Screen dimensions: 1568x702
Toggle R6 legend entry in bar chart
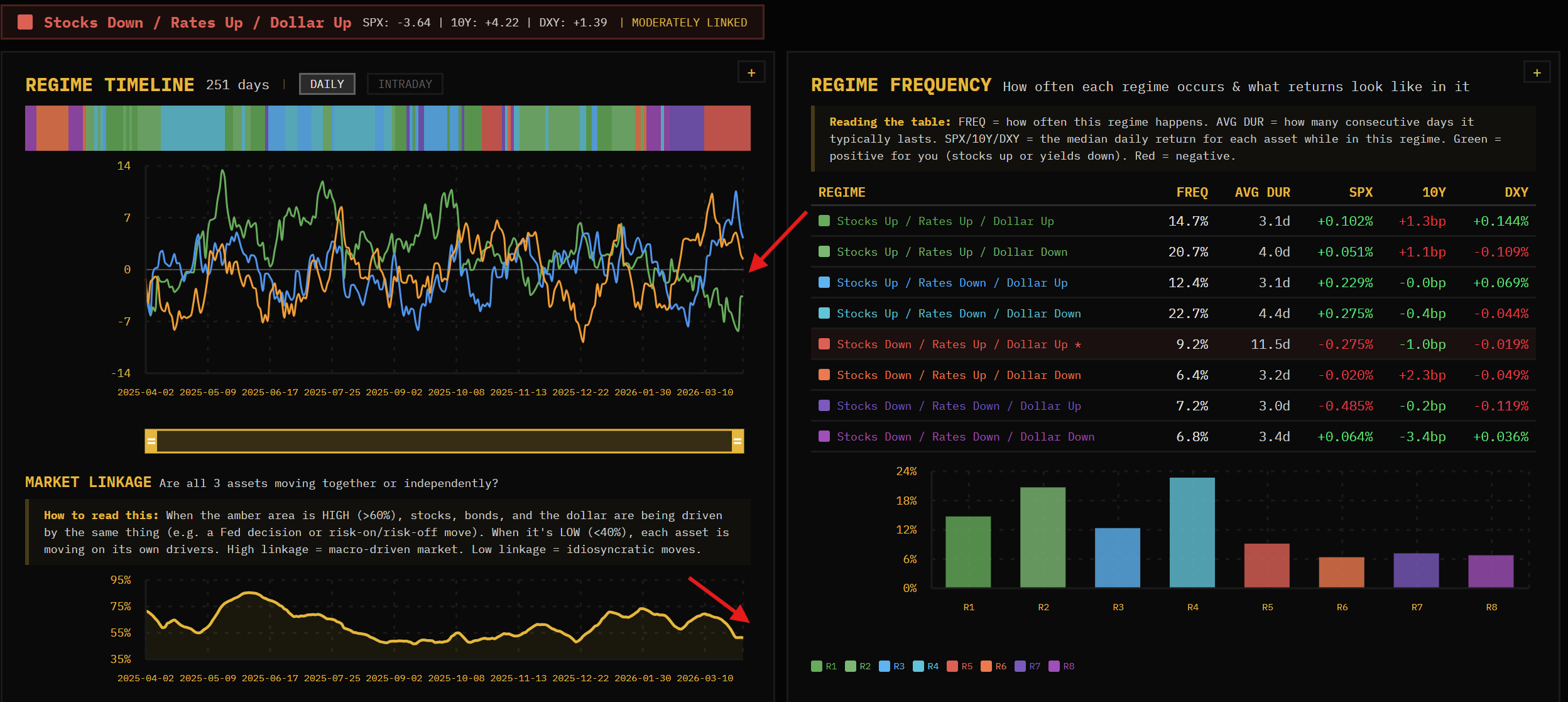click(994, 666)
